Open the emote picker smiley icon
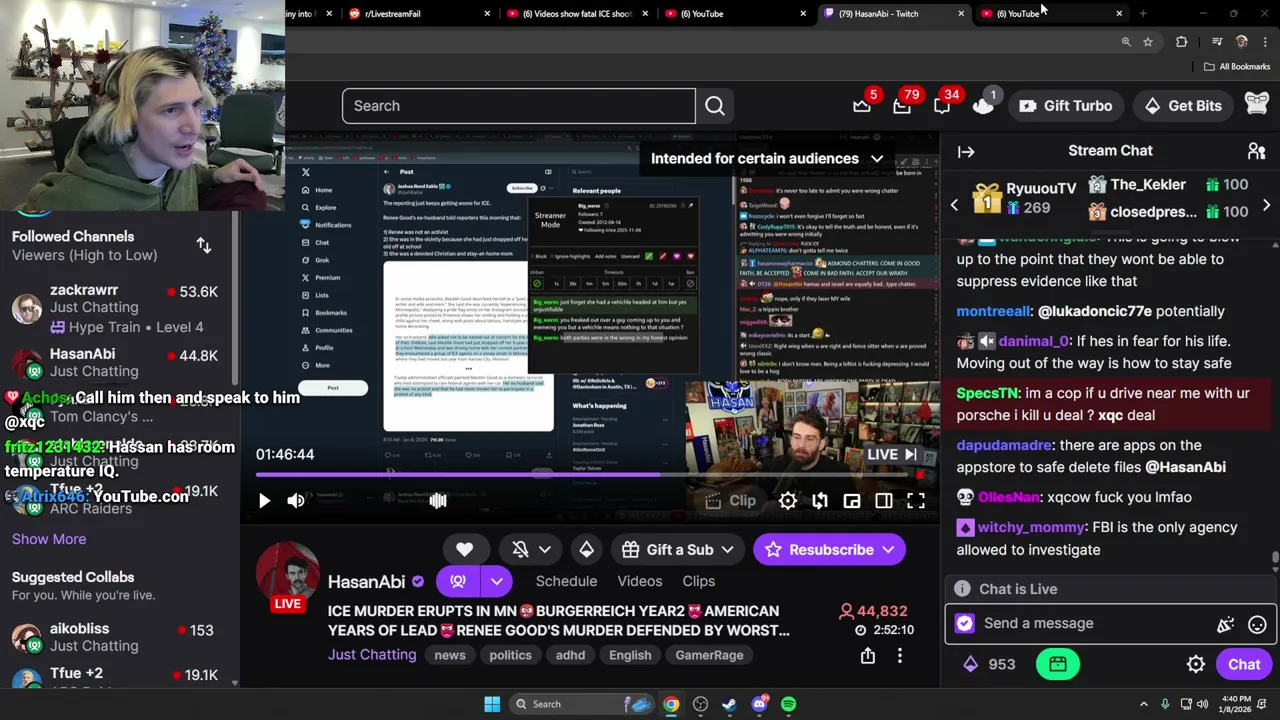1280x720 pixels. [1257, 624]
